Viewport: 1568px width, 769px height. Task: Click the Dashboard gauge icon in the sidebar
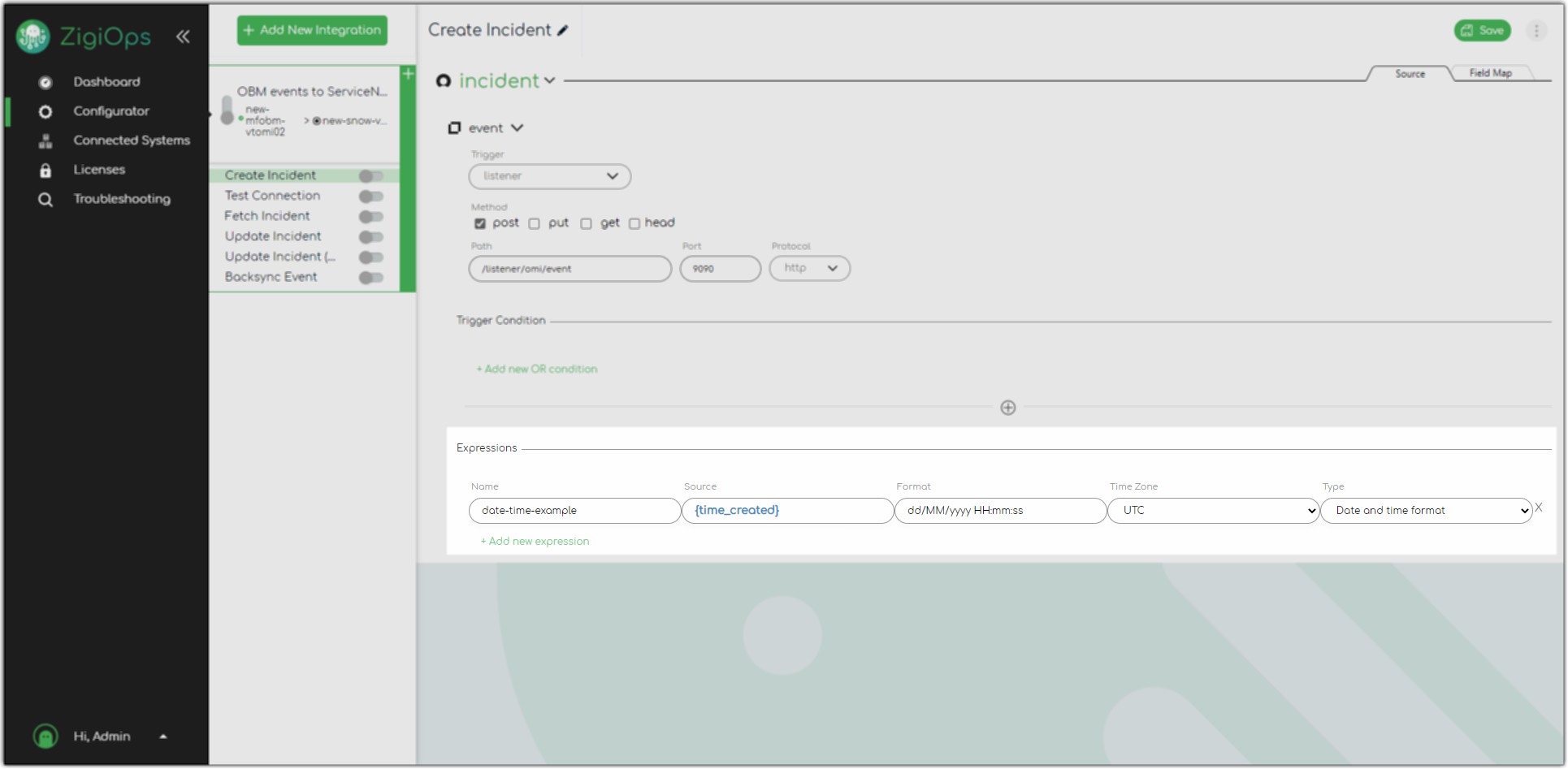pyautogui.click(x=45, y=82)
